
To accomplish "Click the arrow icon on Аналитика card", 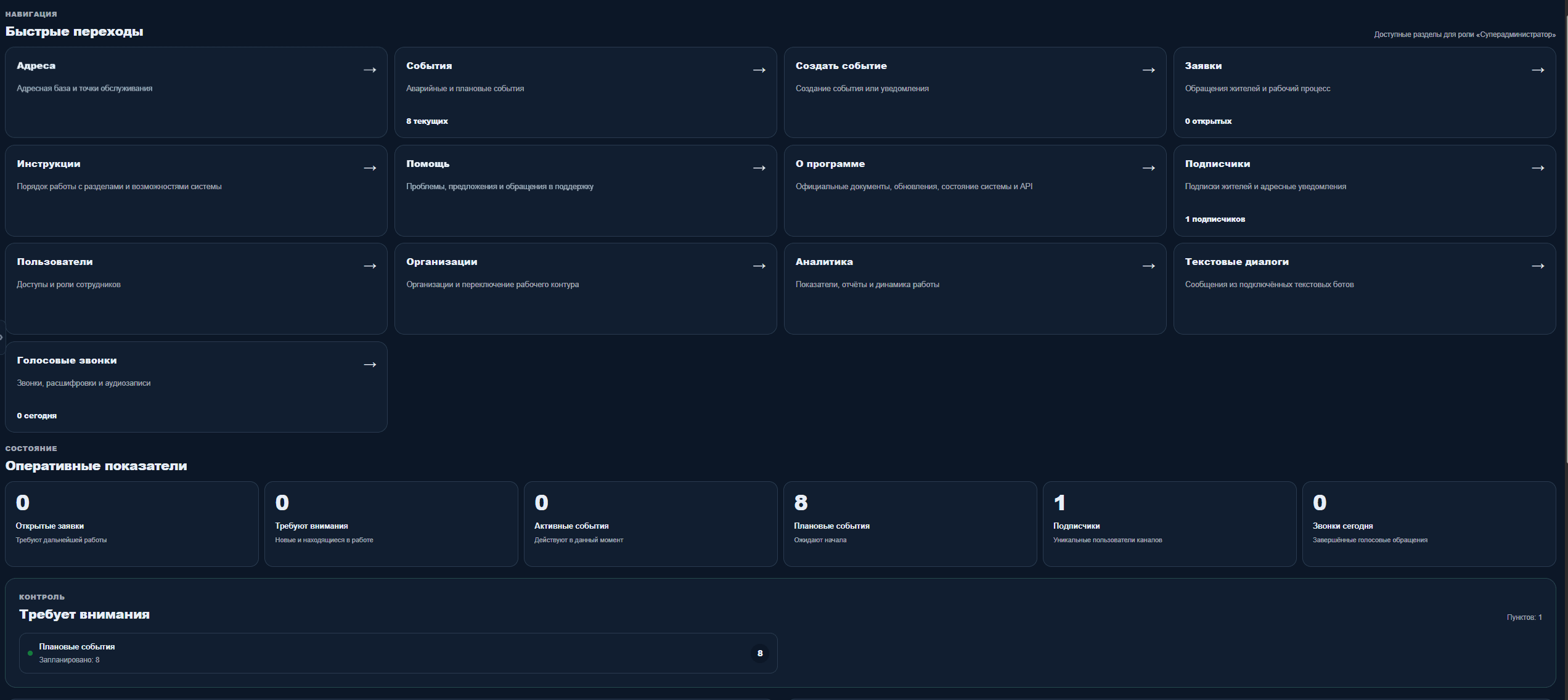I will 1149,266.
